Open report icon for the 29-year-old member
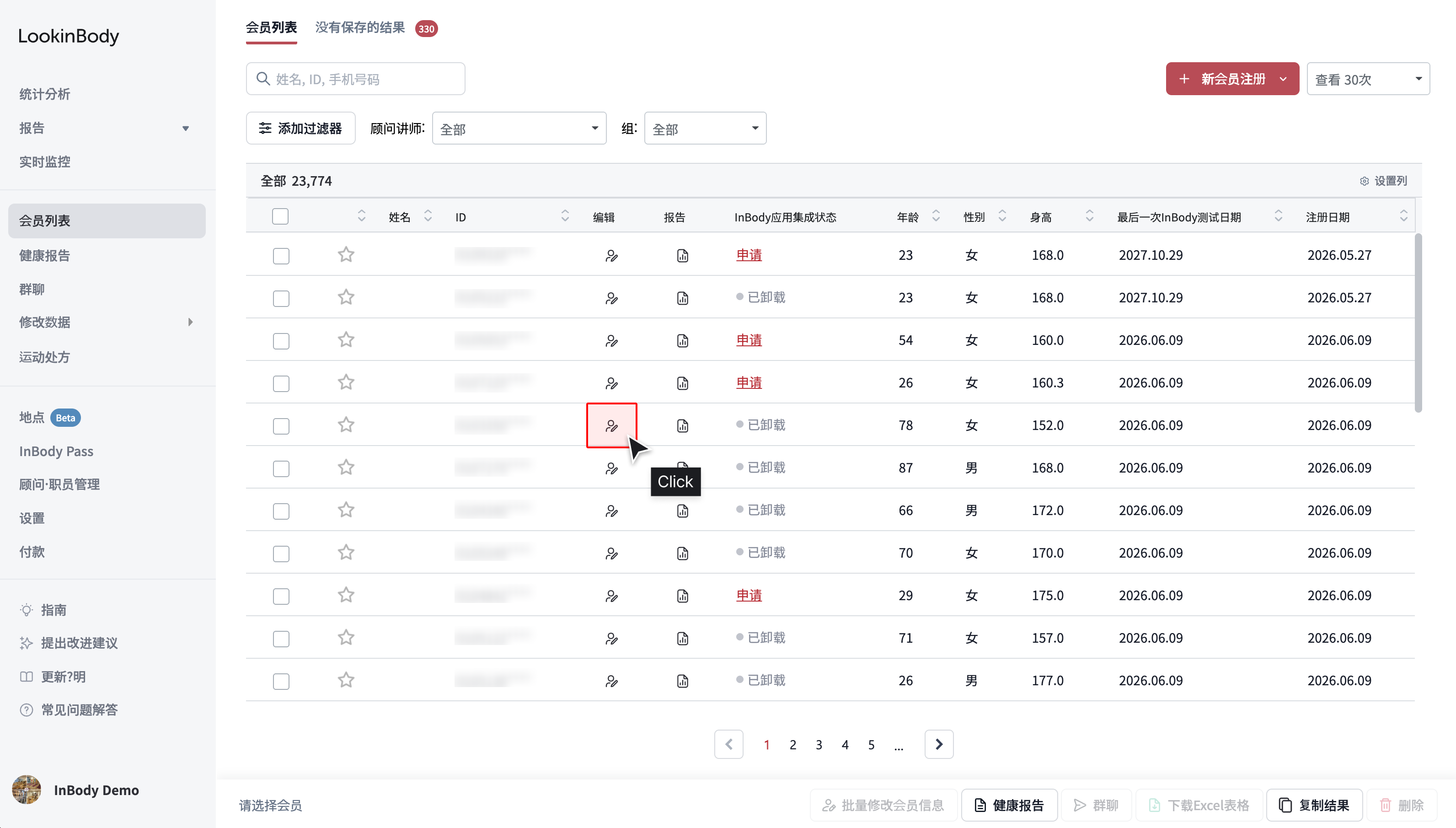Image resolution: width=1456 pixels, height=828 pixels. click(683, 596)
